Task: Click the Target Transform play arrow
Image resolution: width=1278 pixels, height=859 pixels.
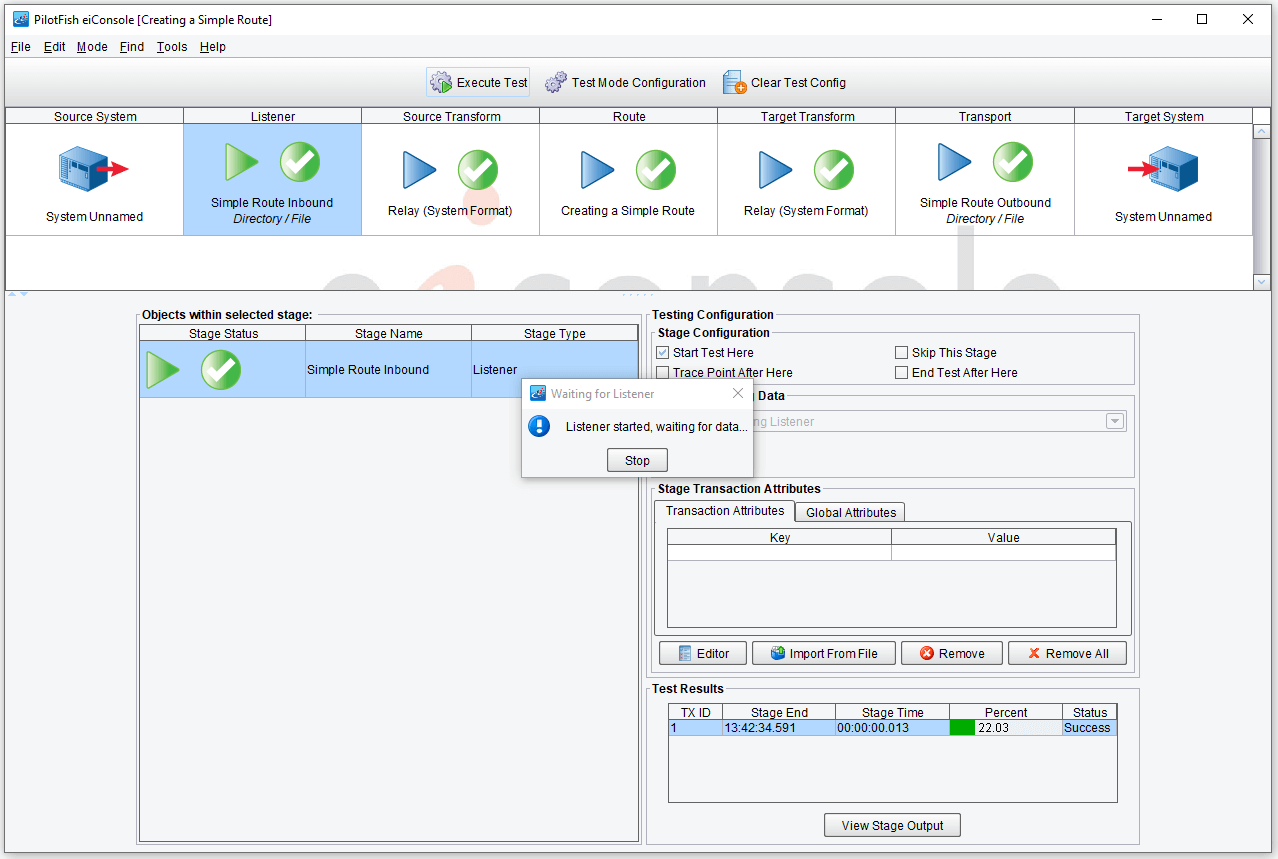Action: [776, 170]
